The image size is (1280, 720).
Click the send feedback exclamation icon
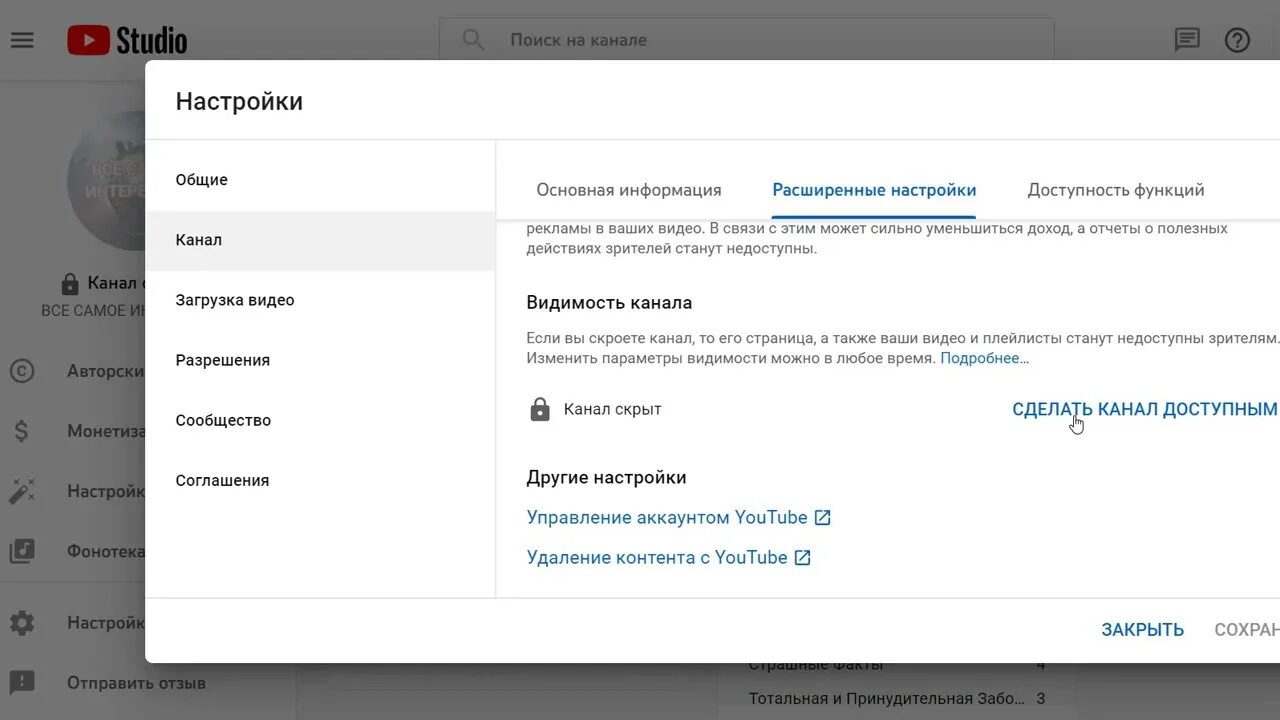pyautogui.click(x=22, y=683)
